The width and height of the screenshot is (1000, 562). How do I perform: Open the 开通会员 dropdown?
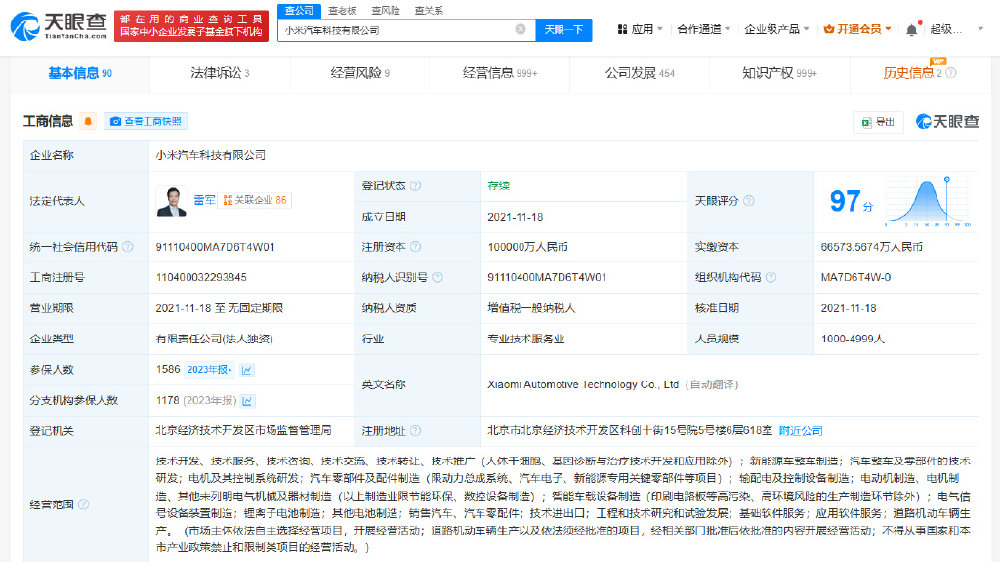857,29
